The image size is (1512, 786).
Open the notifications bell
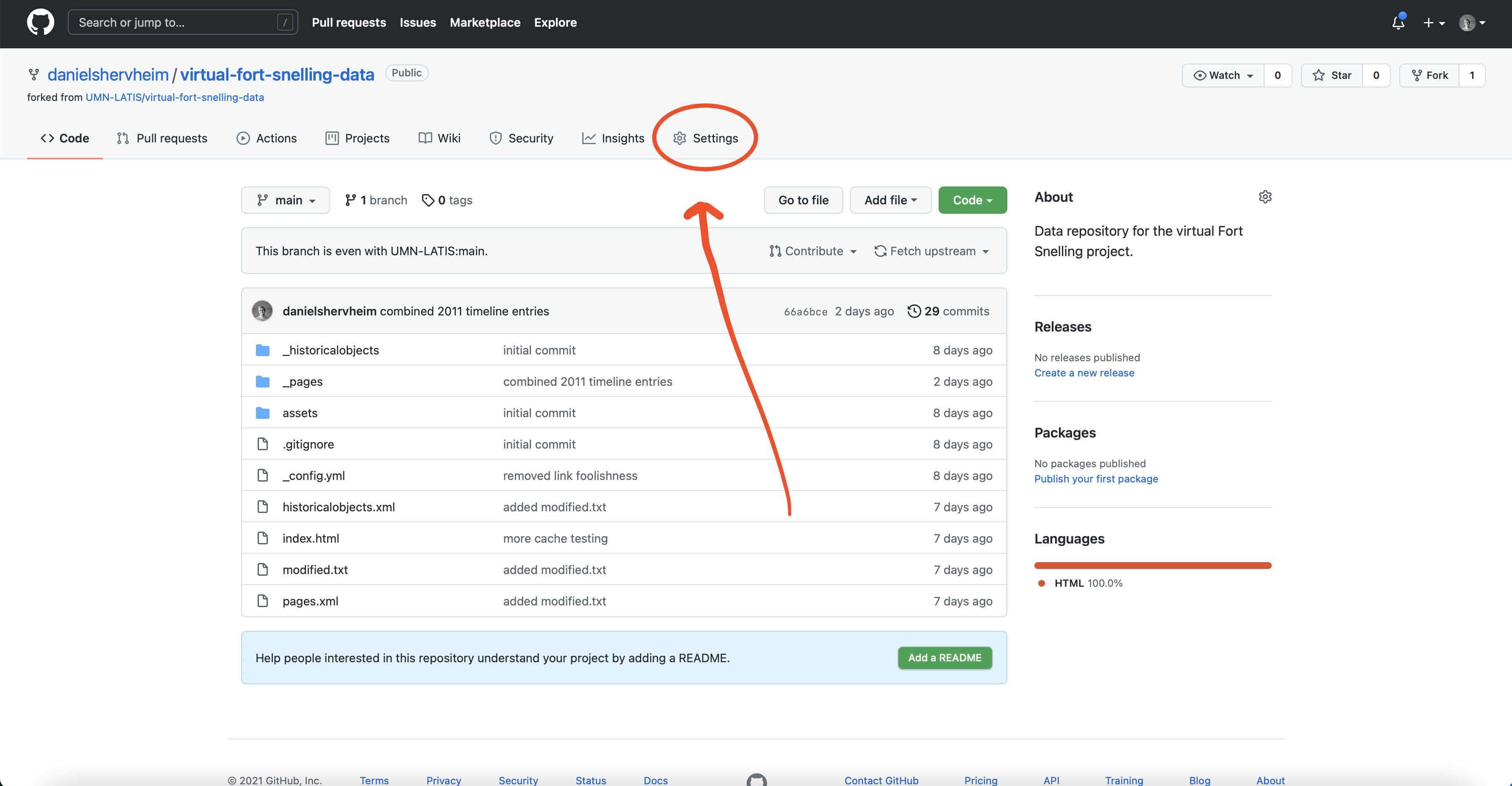point(1398,22)
